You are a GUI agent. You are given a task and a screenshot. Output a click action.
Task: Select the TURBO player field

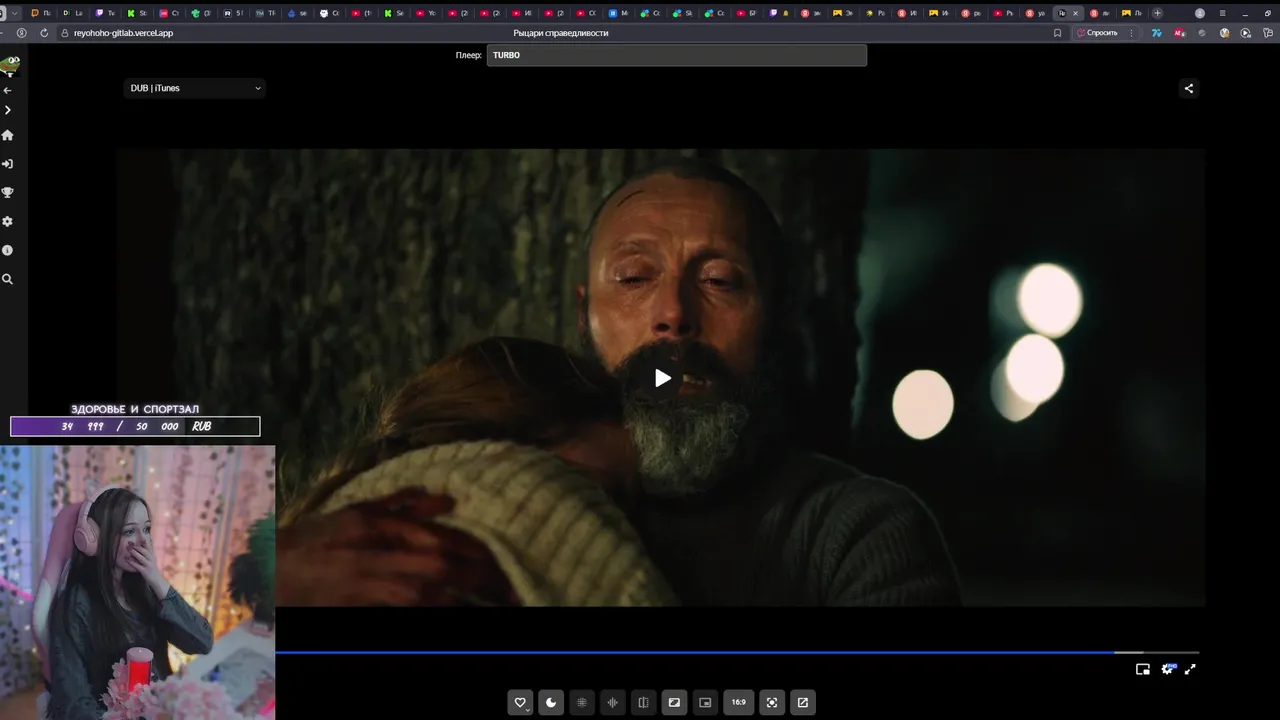point(676,55)
